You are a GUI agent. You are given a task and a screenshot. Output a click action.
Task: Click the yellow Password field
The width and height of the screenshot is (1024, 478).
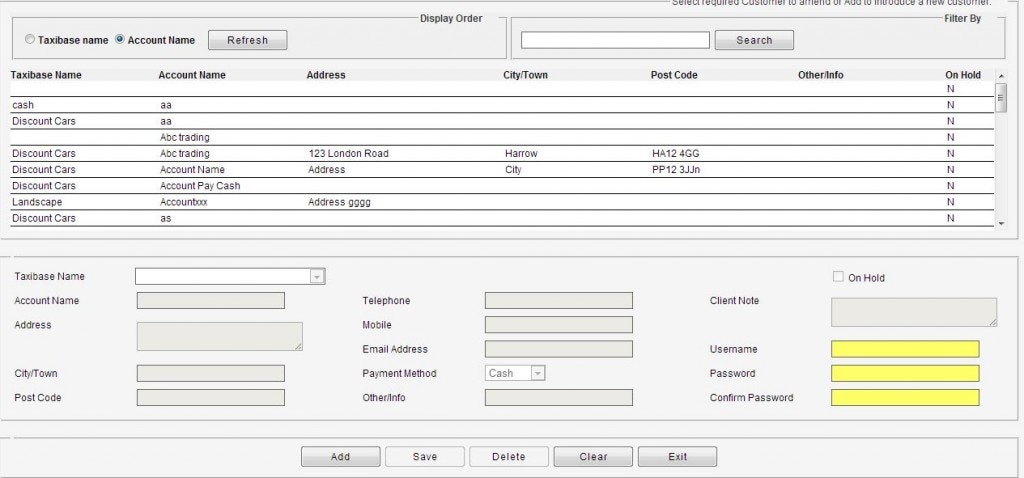[x=905, y=374]
